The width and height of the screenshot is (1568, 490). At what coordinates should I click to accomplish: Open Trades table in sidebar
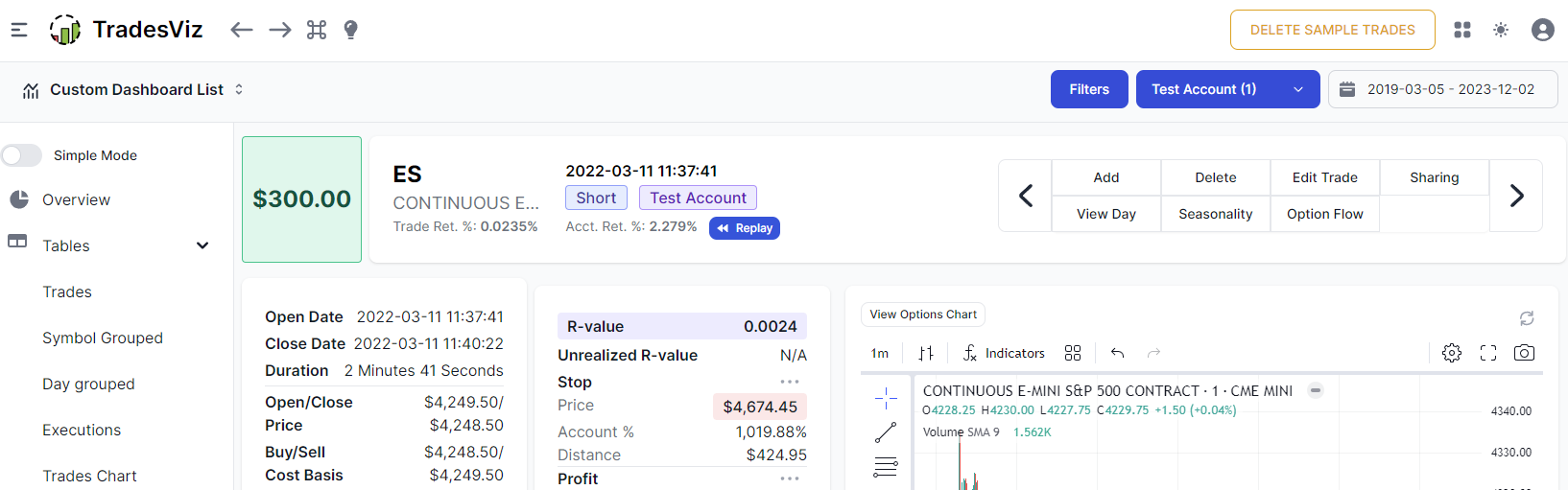click(x=67, y=292)
